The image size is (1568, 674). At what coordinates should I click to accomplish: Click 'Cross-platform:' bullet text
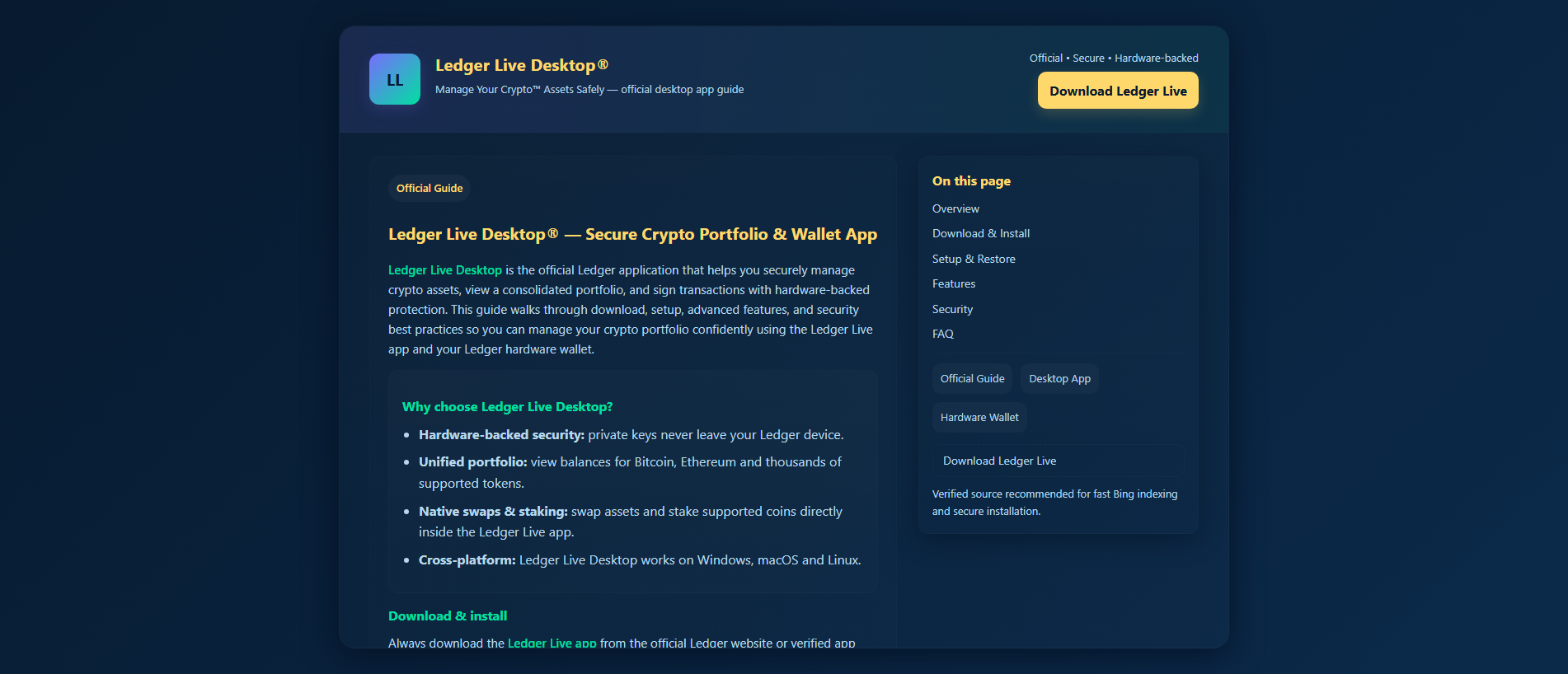tap(467, 559)
